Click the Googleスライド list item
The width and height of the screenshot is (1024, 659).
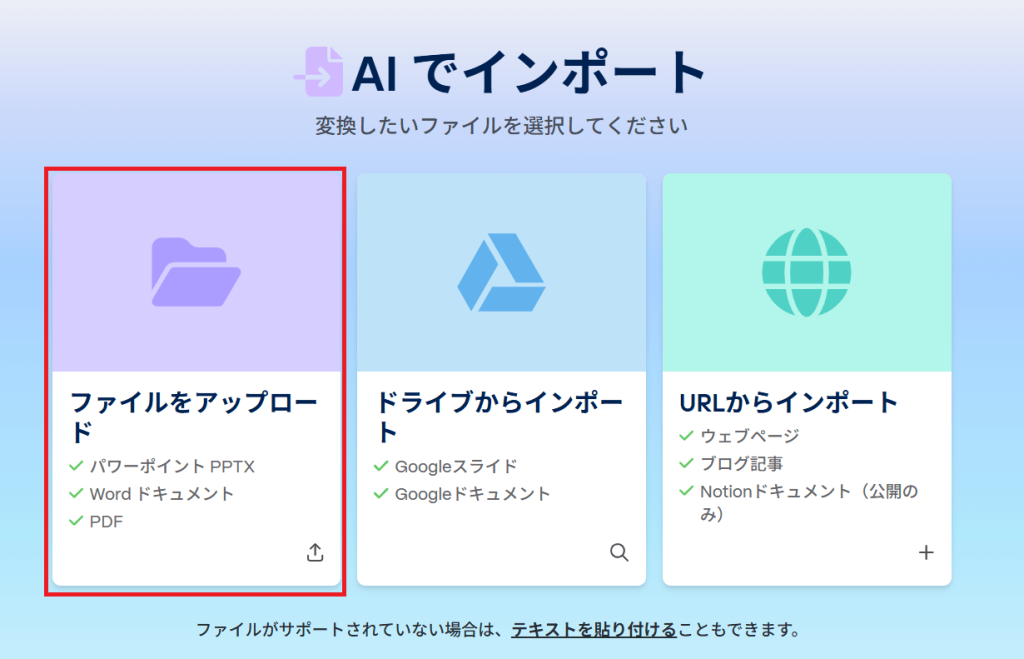pos(456,466)
